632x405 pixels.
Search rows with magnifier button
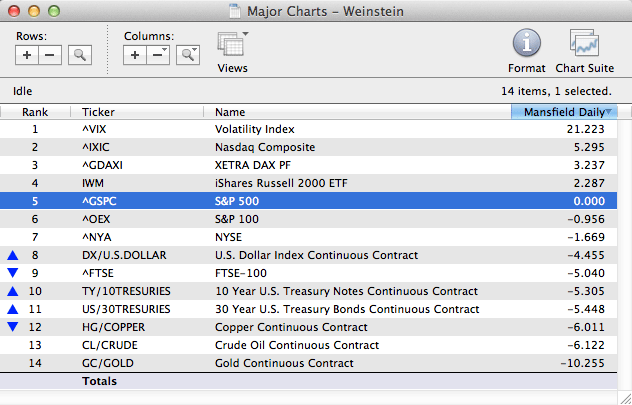79,56
